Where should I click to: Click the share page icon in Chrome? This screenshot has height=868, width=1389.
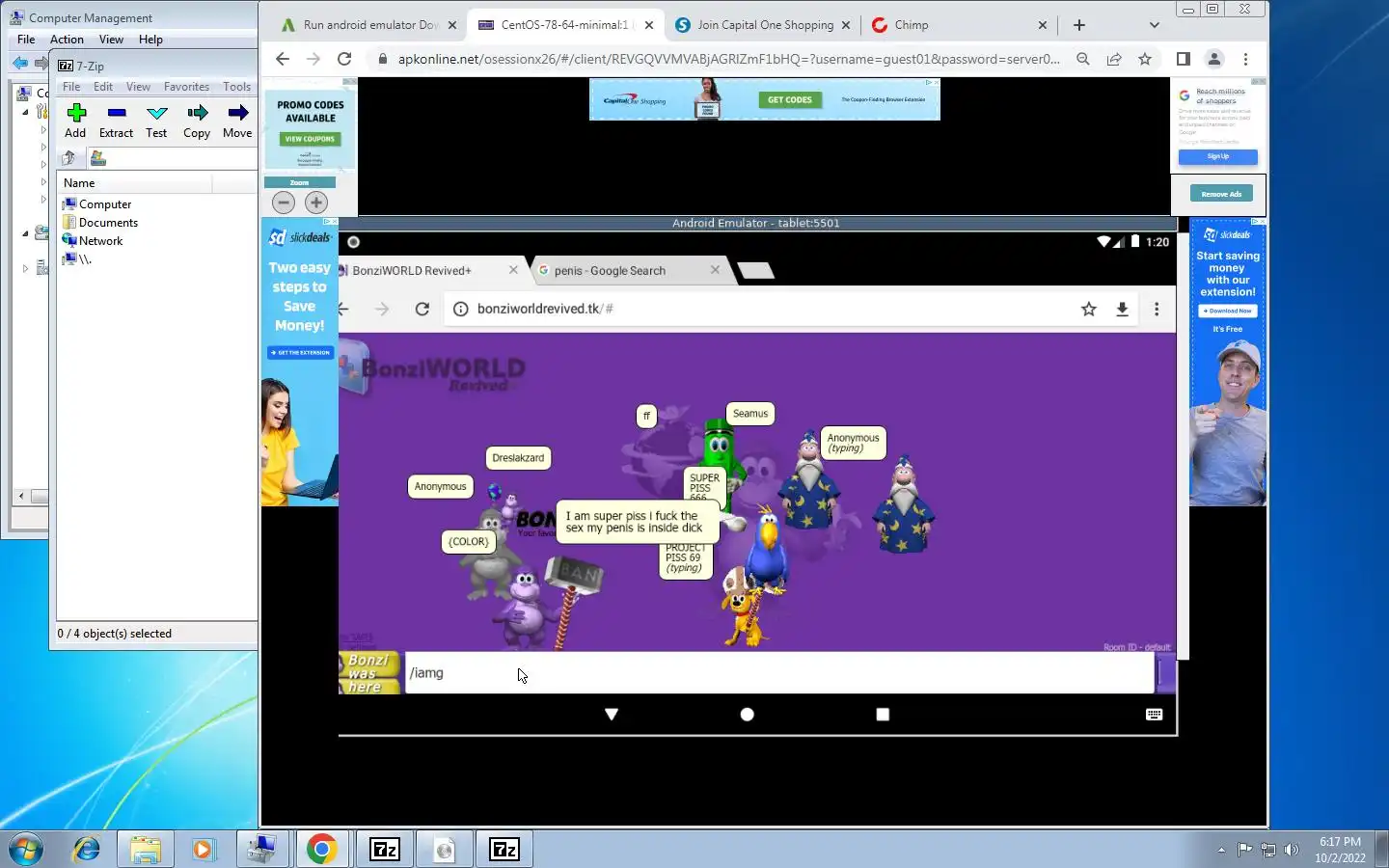point(1114,59)
